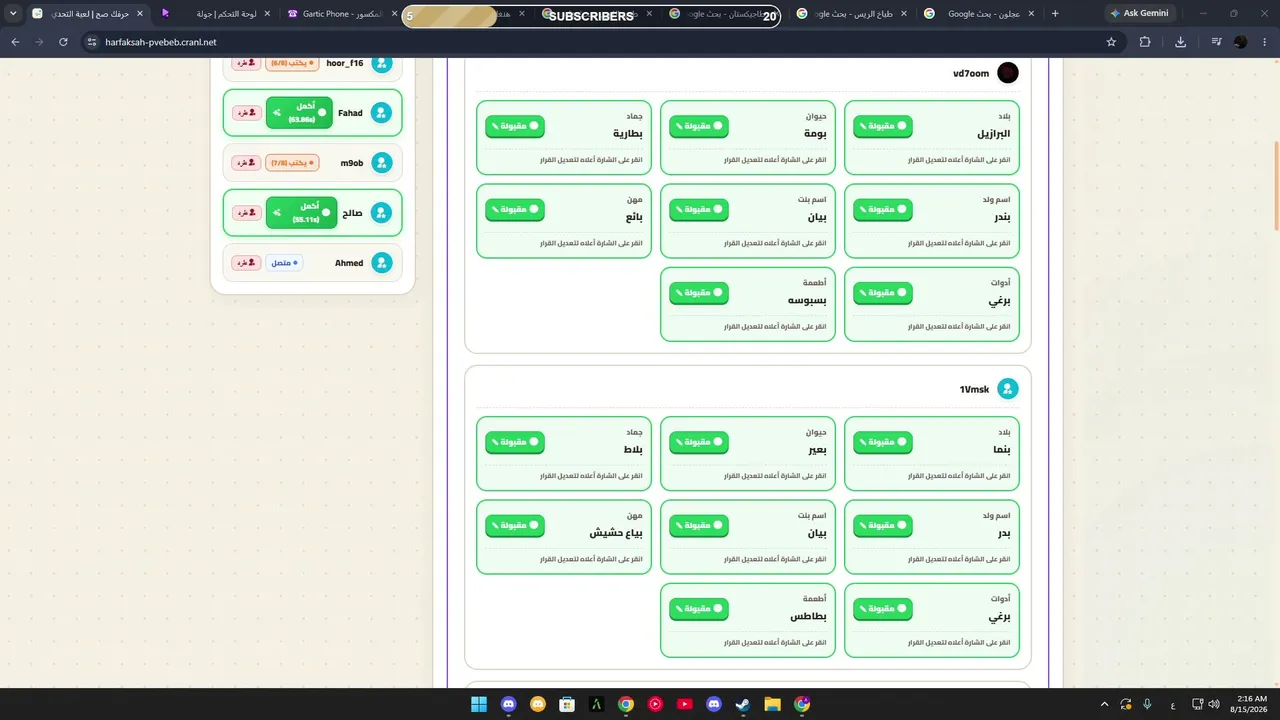
Task: Open the clock and date in taskbar
Action: [1251, 704]
